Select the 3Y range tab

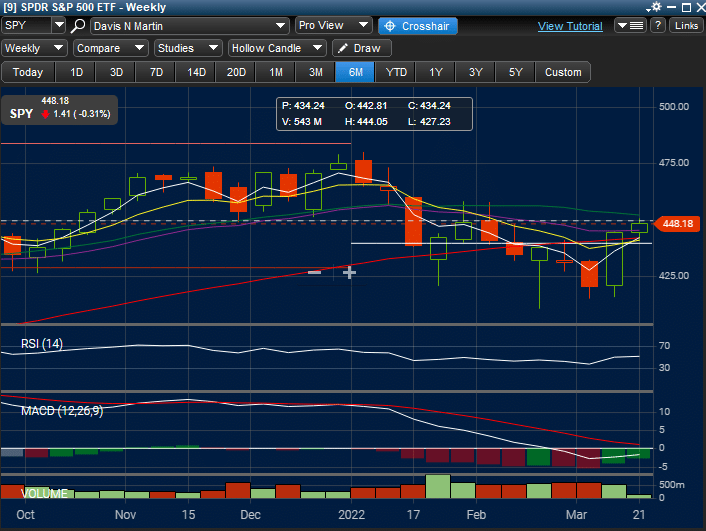[x=476, y=72]
